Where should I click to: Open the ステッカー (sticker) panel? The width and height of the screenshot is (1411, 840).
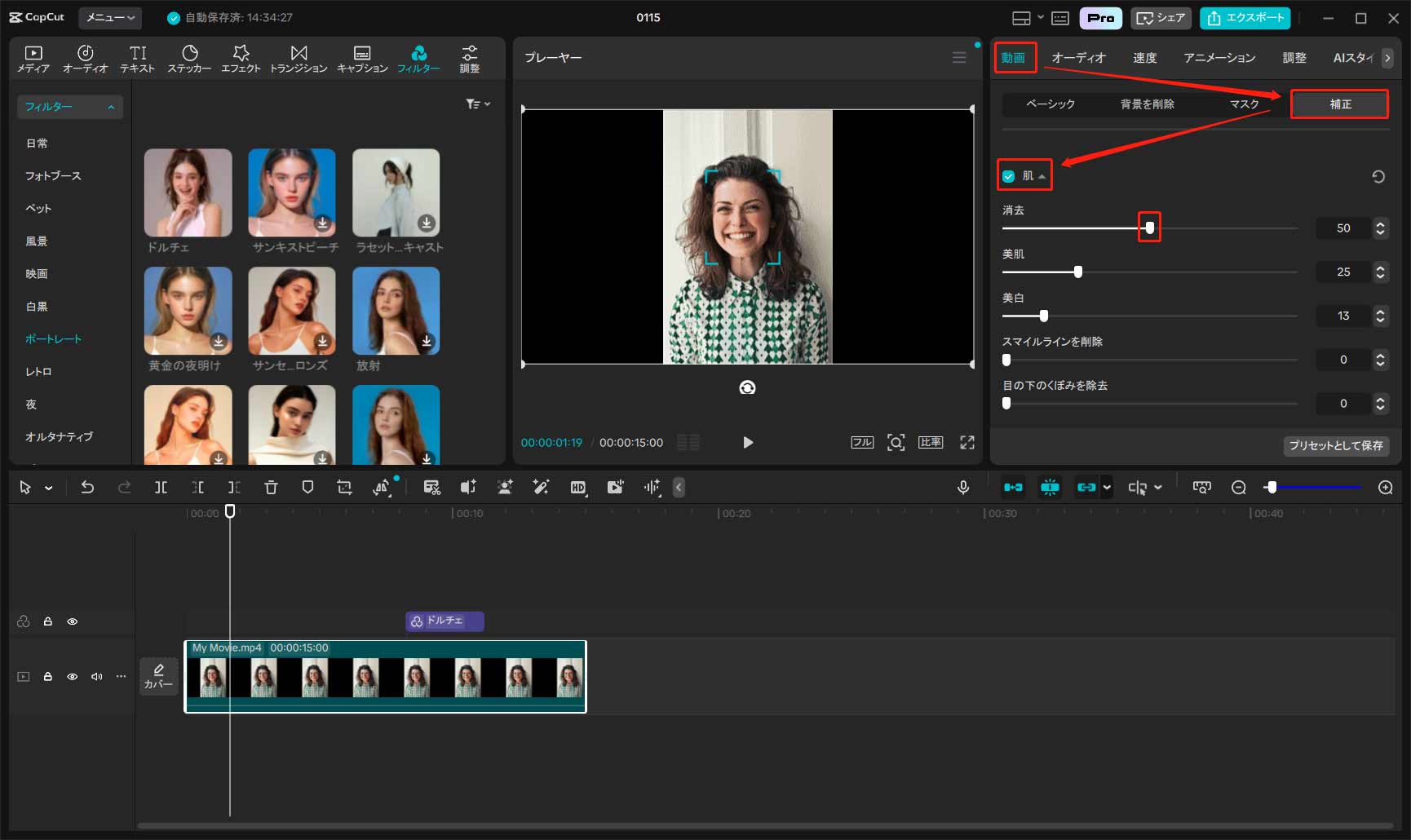[x=189, y=59]
